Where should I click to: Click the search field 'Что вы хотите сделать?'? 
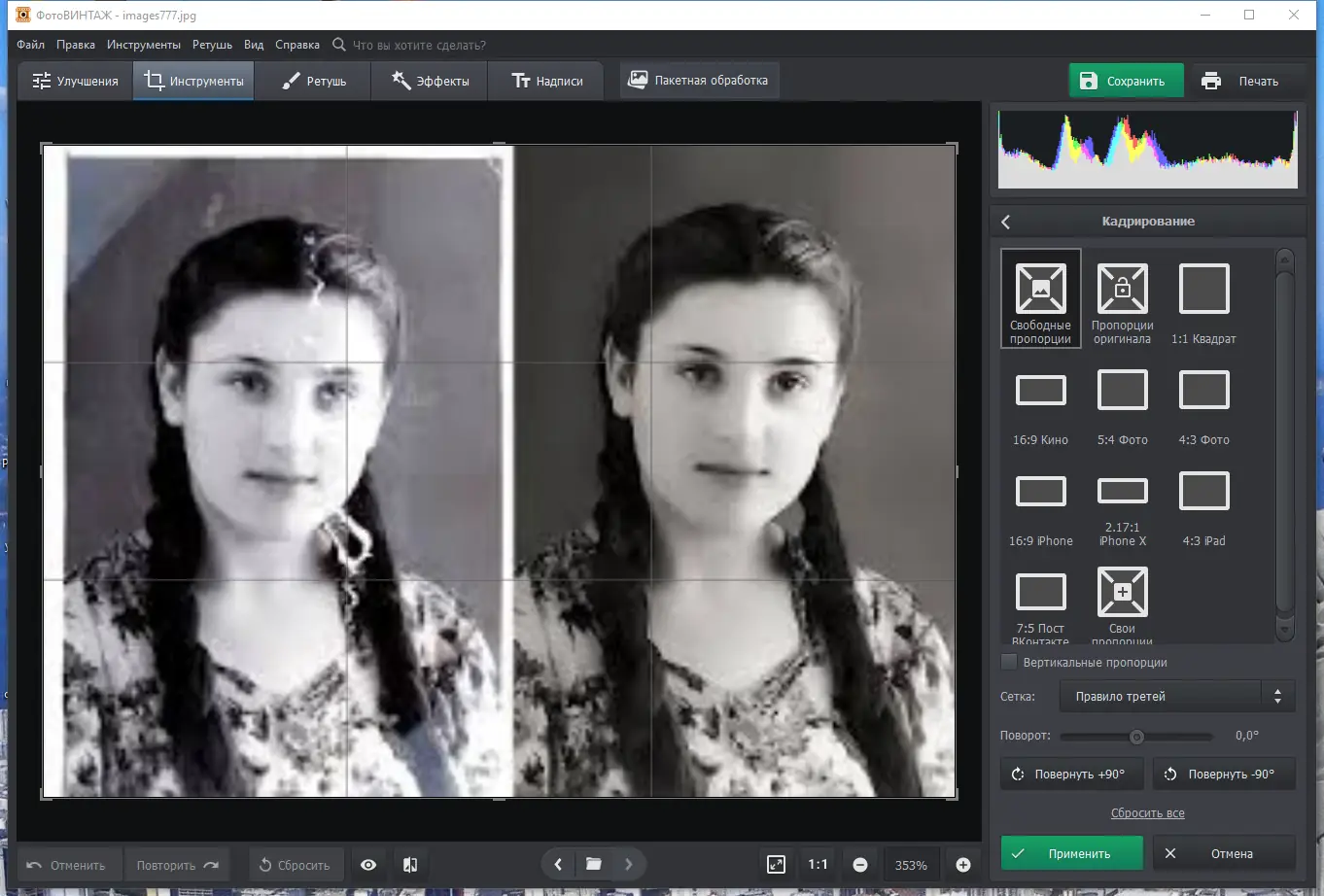coord(419,45)
